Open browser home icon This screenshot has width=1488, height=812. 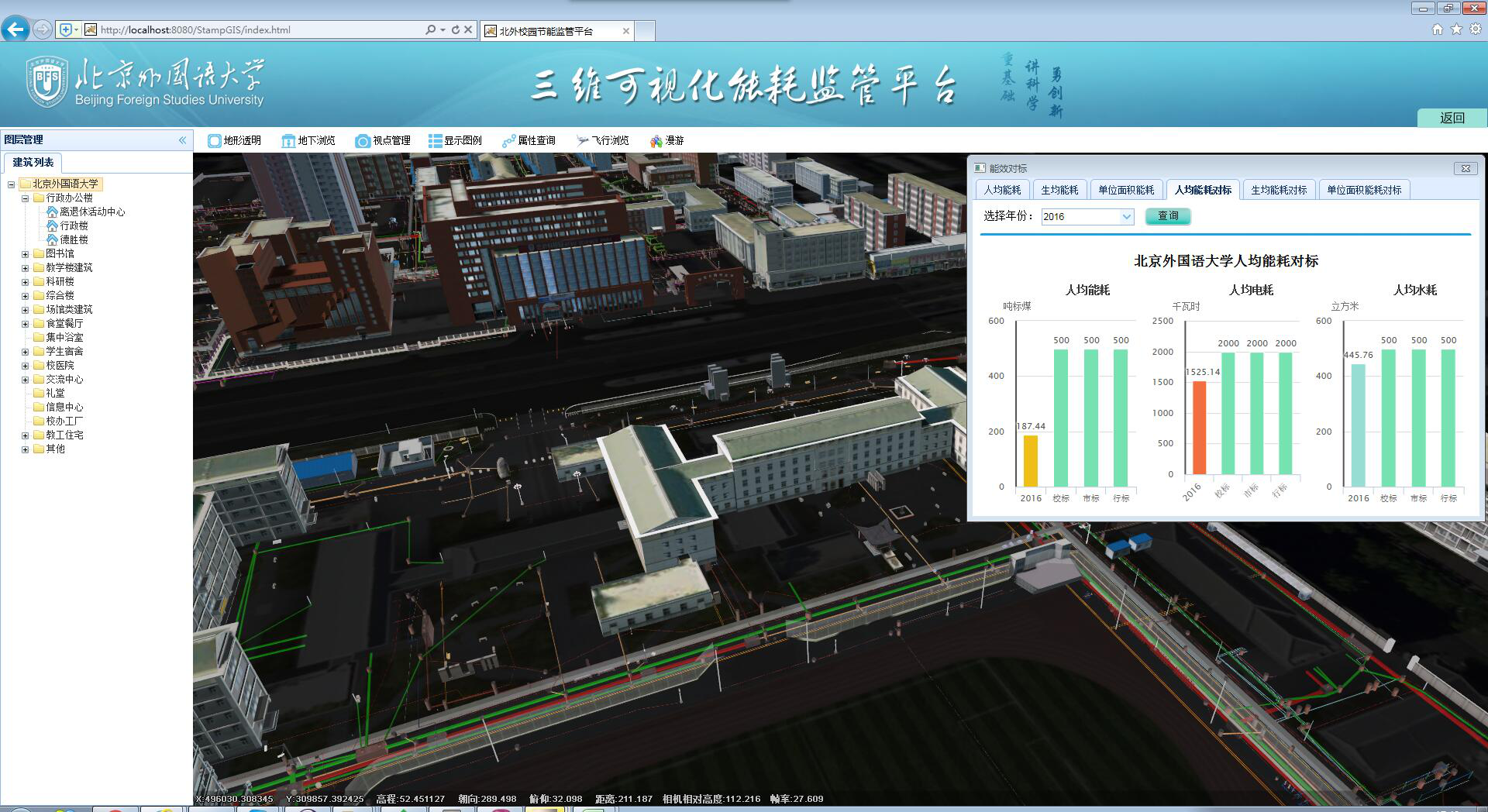click(x=1438, y=29)
